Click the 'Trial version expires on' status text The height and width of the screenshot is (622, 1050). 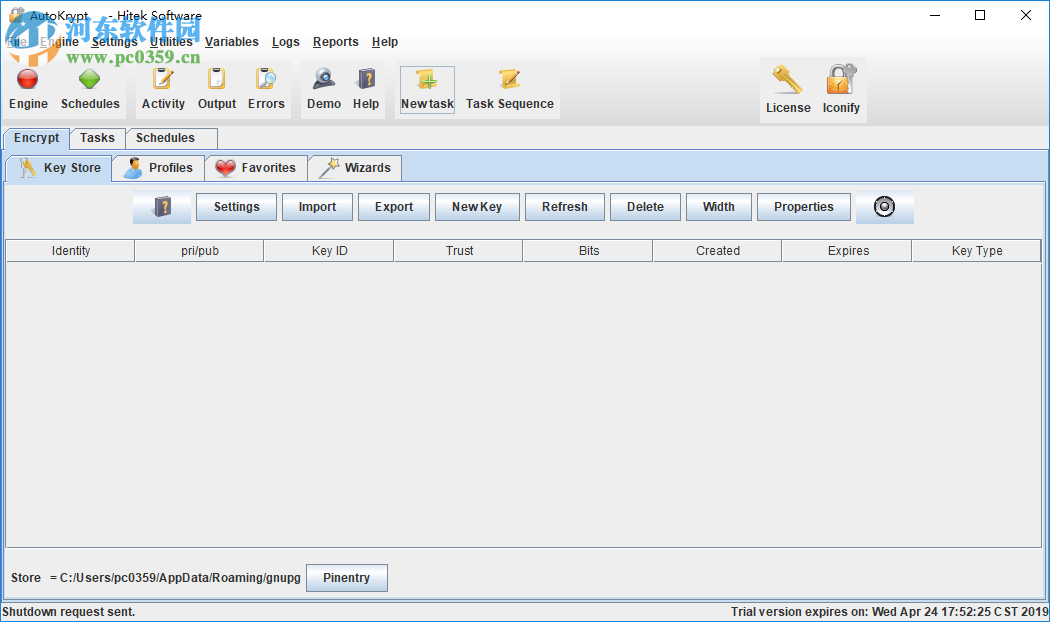889,612
